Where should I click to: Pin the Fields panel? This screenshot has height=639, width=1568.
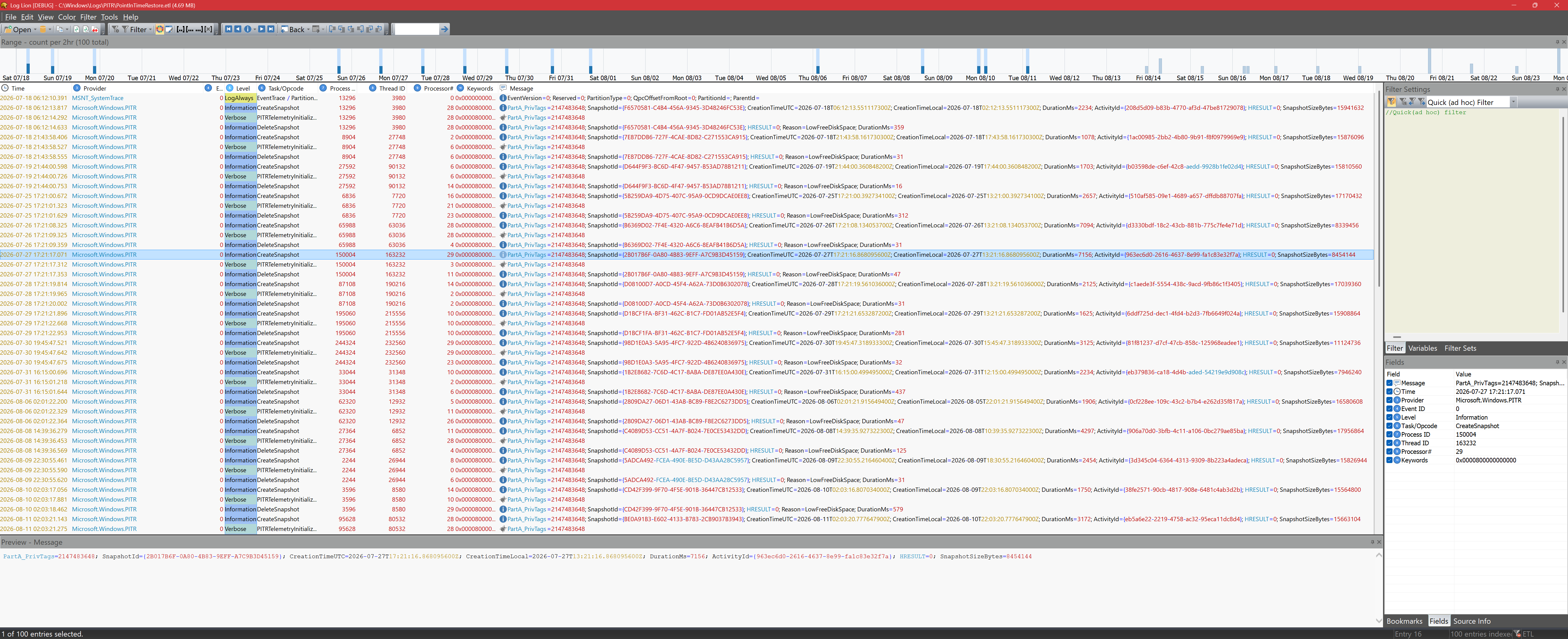1558,362
